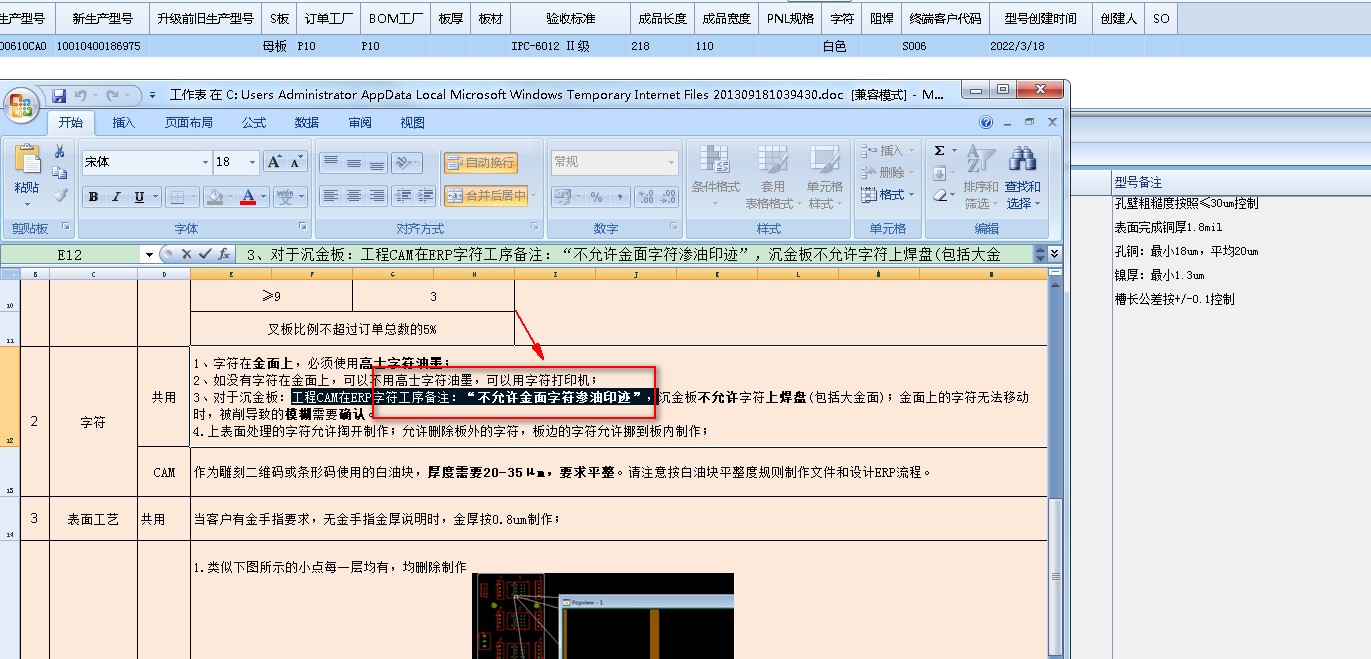Expand the formula bar with chevron

pyautogui.click(x=1054, y=255)
